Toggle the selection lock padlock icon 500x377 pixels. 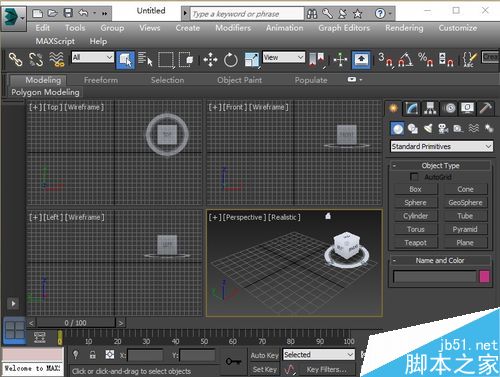pyautogui.click(x=93, y=355)
